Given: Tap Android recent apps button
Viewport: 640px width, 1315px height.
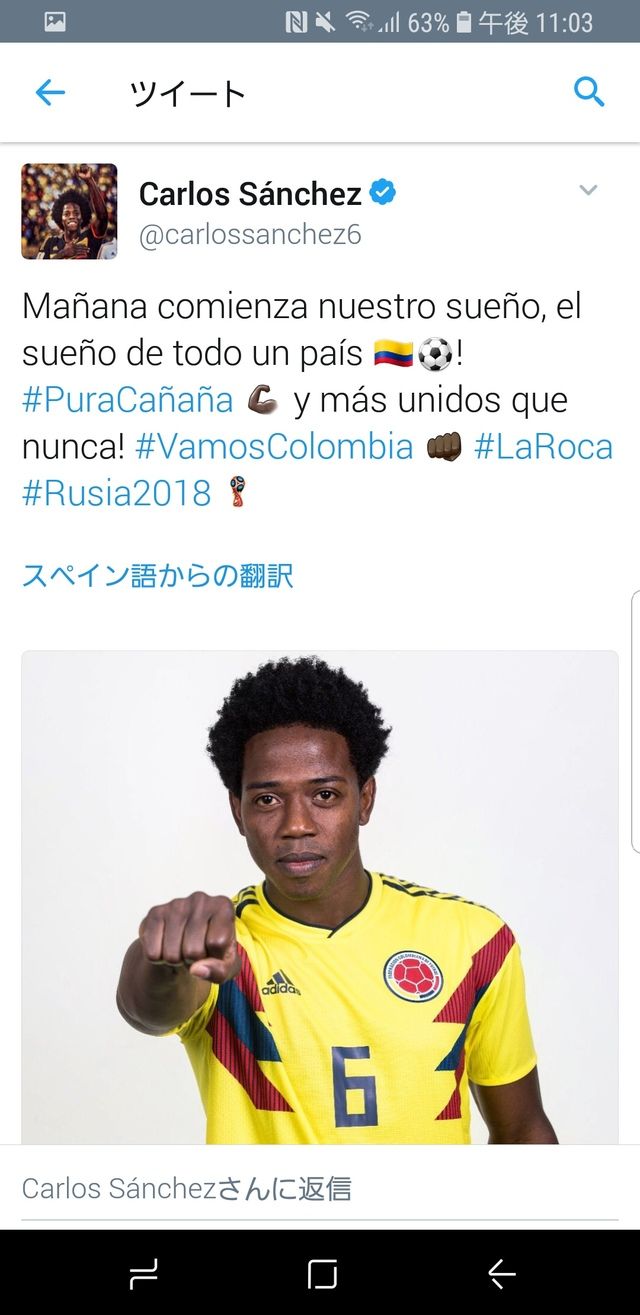Looking at the screenshot, I should coord(144,1274).
